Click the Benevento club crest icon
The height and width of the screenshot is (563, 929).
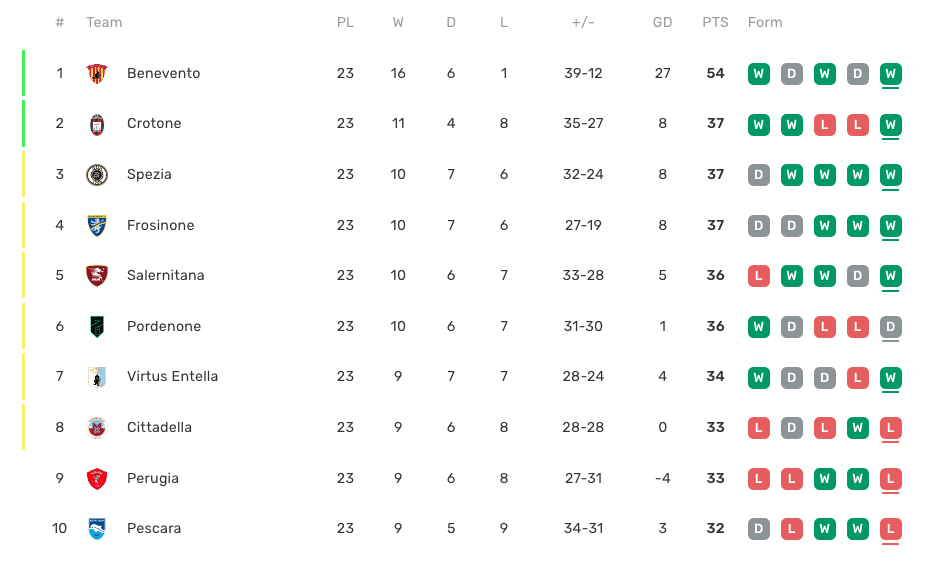pyautogui.click(x=97, y=73)
